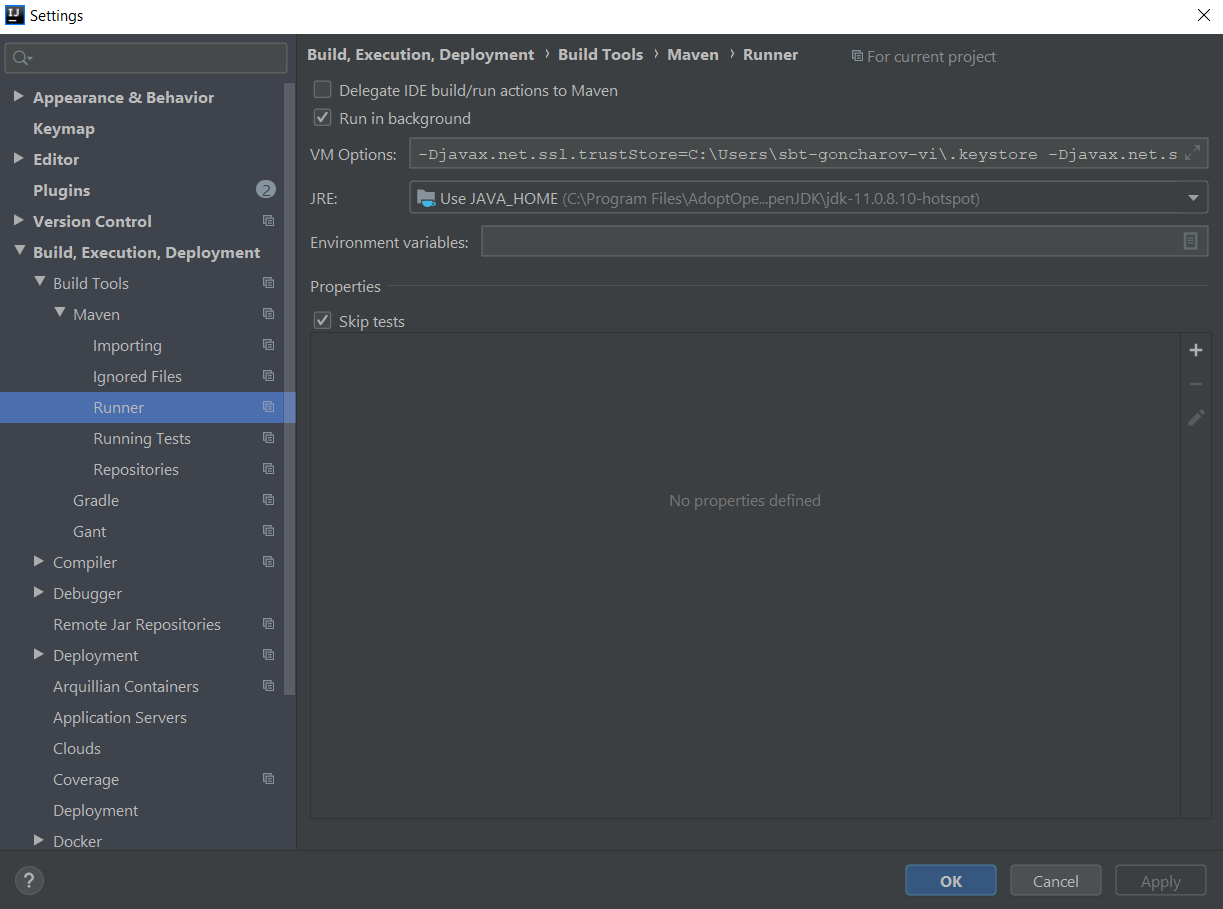
Task: Uncheck Run in background option
Action: pyautogui.click(x=322, y=118)
